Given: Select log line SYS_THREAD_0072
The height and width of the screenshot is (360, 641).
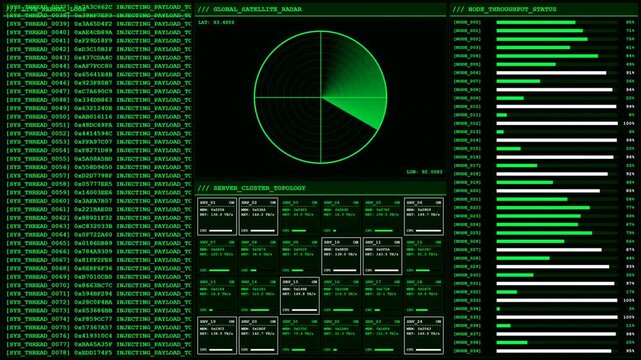Looking at the screenshot, I should click(99, 302).
